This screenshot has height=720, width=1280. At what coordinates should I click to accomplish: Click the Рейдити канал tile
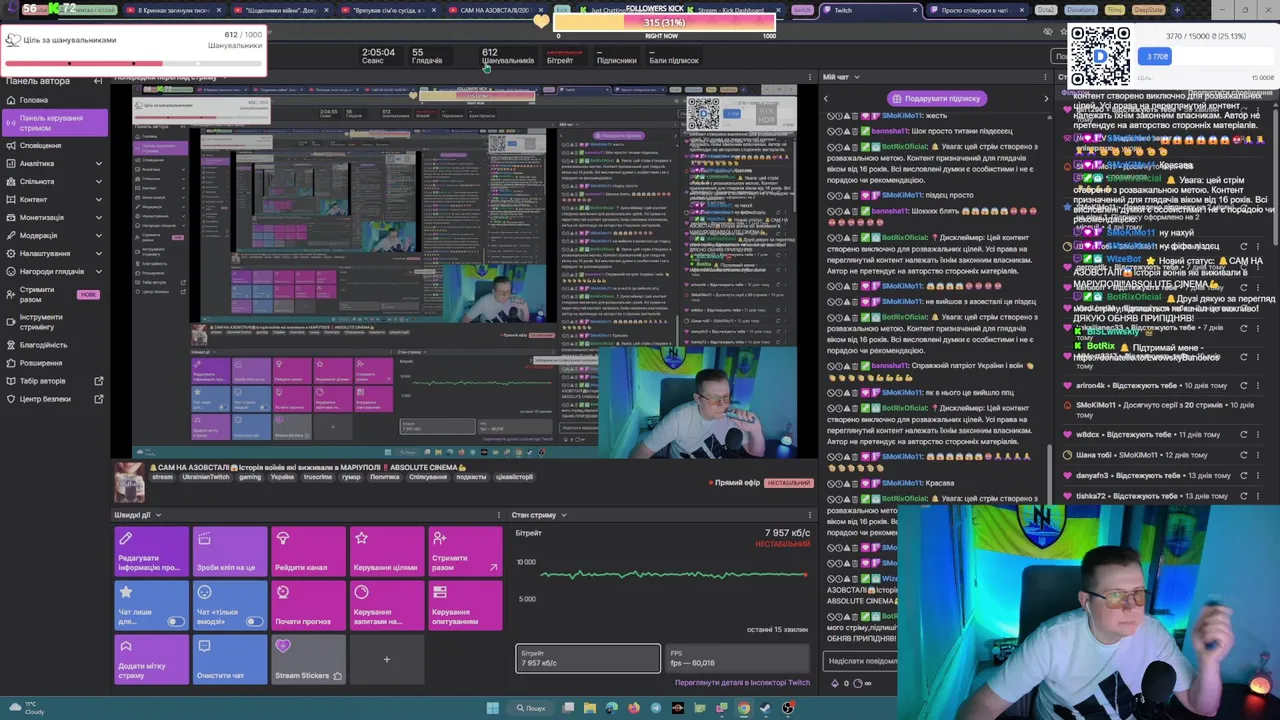click(x=308, y=551)
